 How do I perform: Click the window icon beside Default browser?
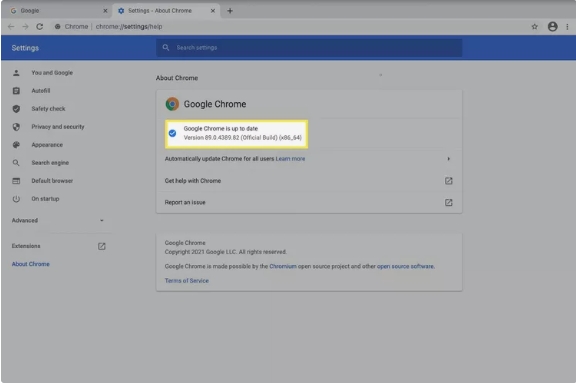pyautogui.click(x=16, y=181)
